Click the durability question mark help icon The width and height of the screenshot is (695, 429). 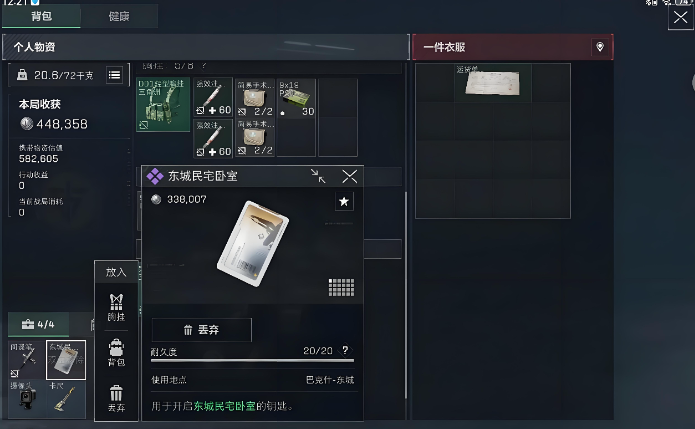[345, 350]
